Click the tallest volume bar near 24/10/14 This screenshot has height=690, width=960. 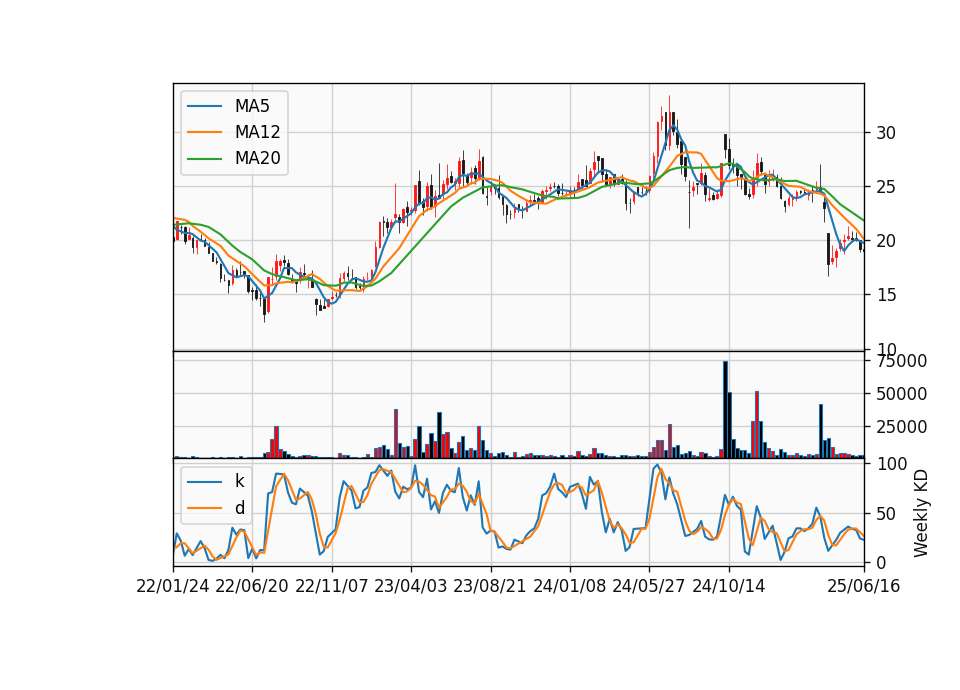coord(726,410)
